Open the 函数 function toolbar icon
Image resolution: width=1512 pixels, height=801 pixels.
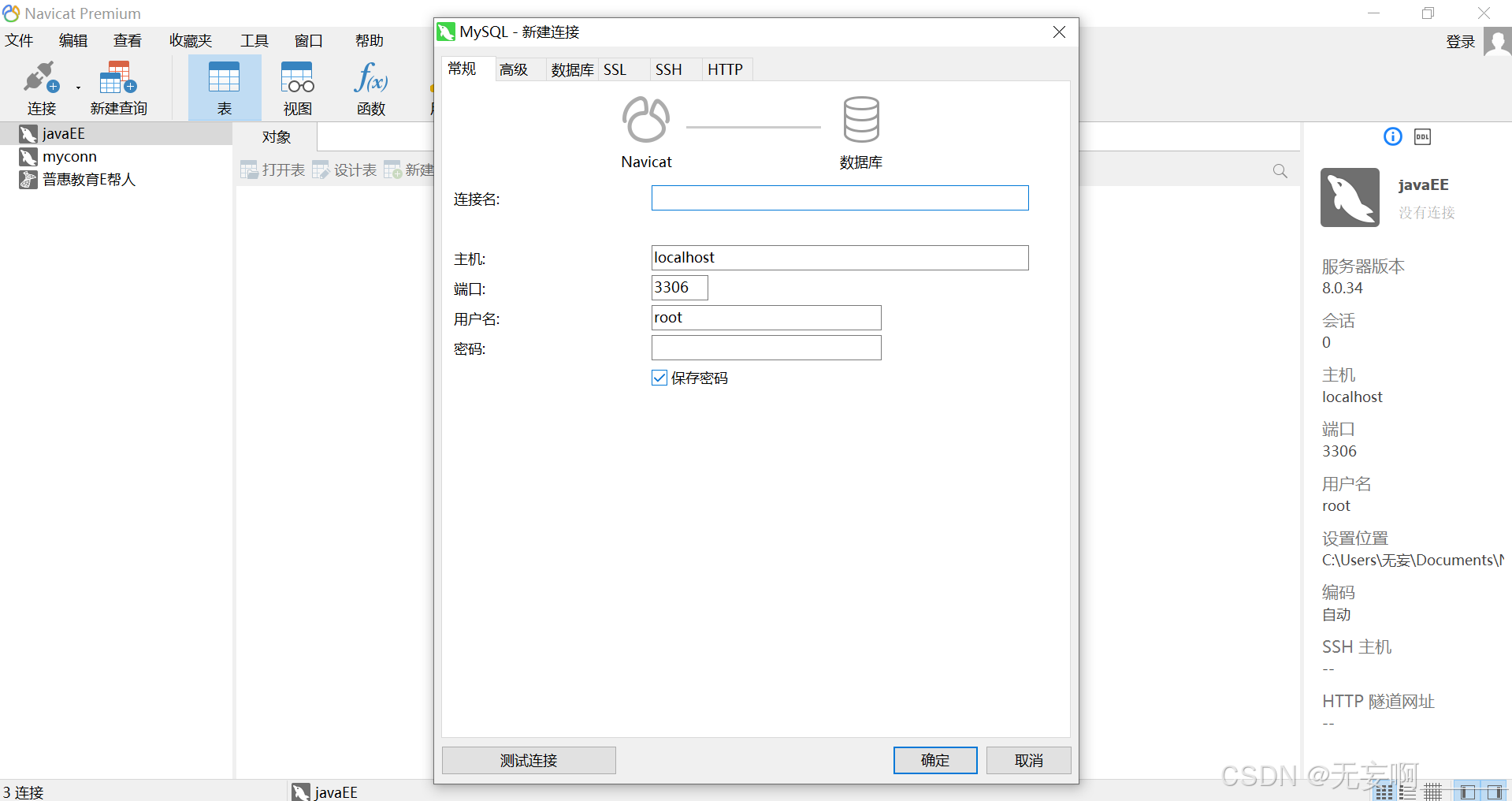(371, 88)
